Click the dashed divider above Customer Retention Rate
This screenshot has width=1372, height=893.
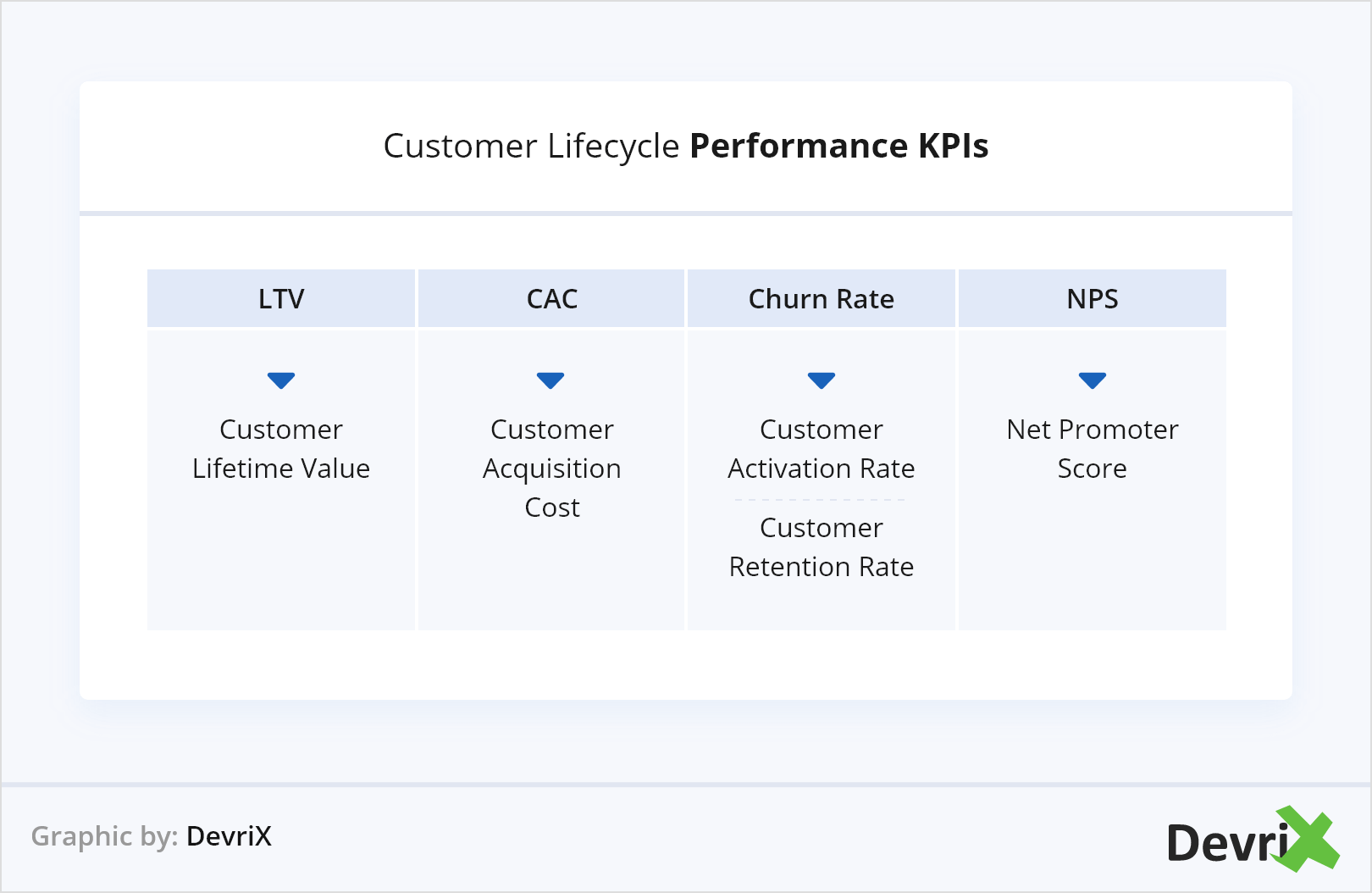820,500
